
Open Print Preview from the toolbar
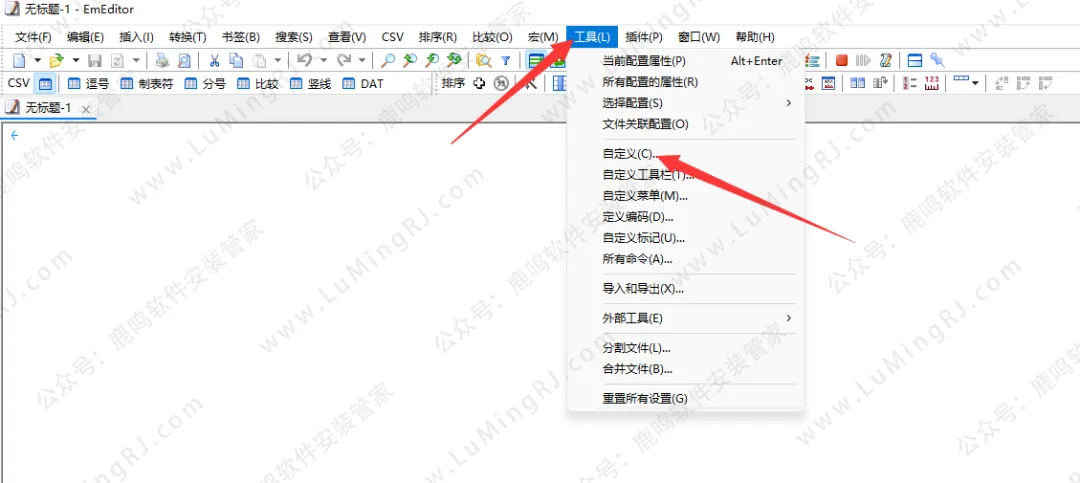[184, 61]
